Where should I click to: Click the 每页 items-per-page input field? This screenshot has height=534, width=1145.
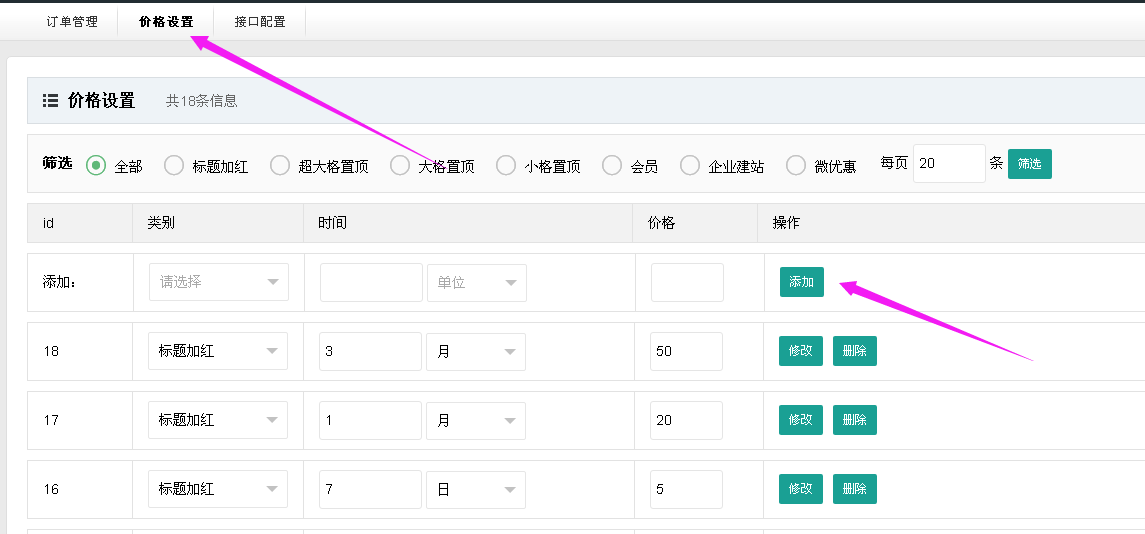click(948, 163)
